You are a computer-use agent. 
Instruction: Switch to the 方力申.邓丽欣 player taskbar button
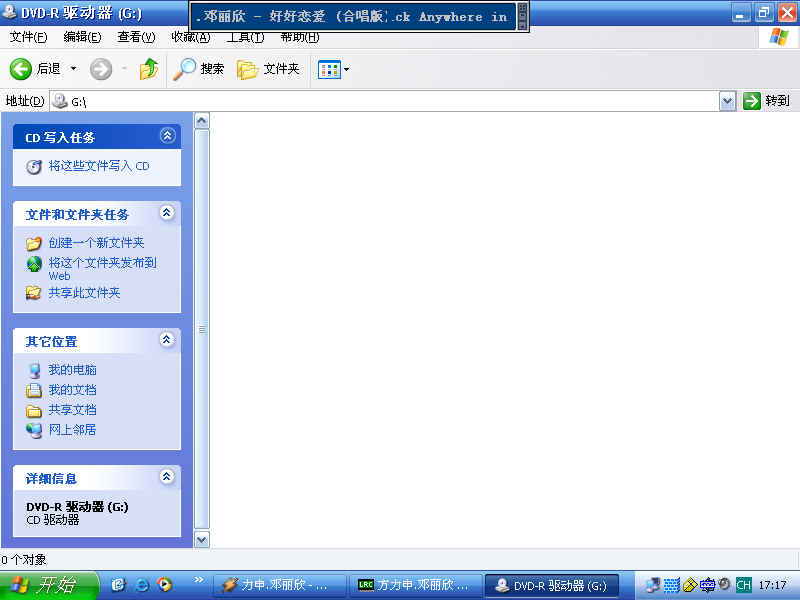coord(279,585)
